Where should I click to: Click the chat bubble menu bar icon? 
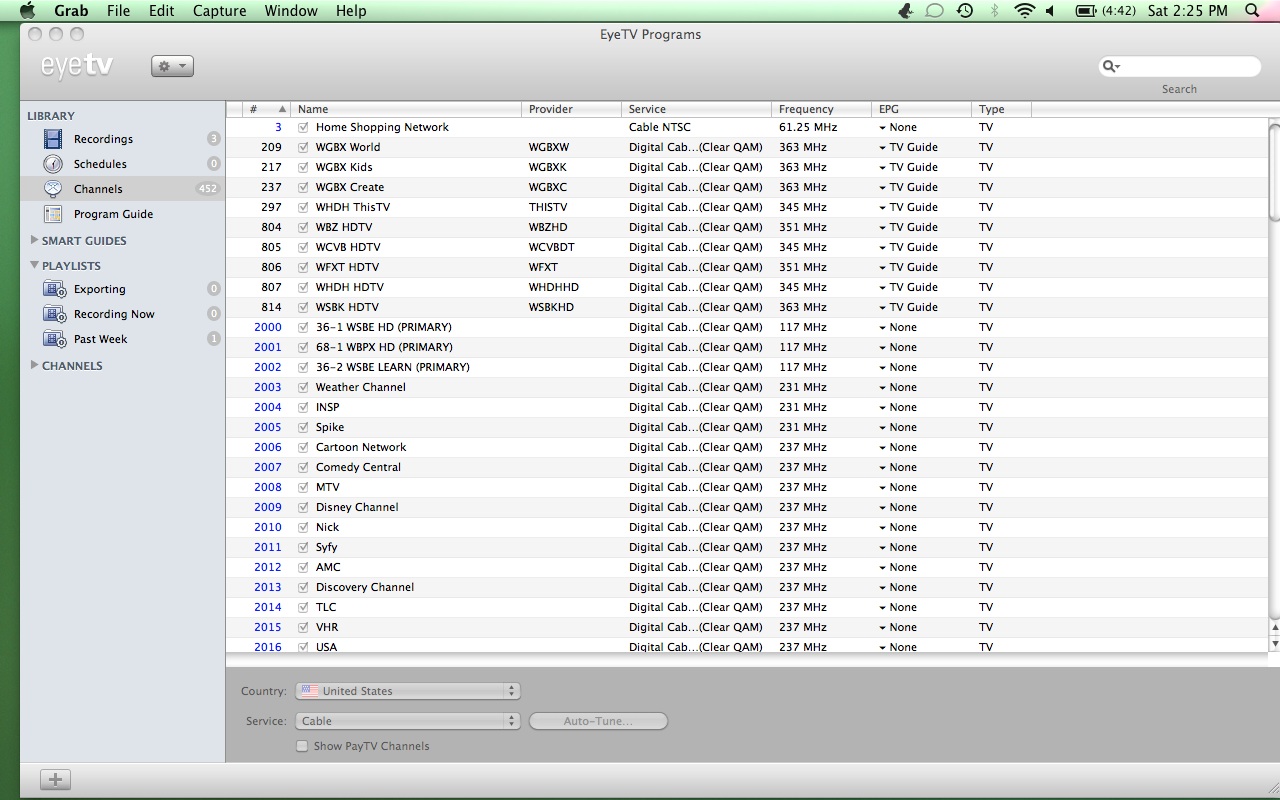(x=935, y=11)
